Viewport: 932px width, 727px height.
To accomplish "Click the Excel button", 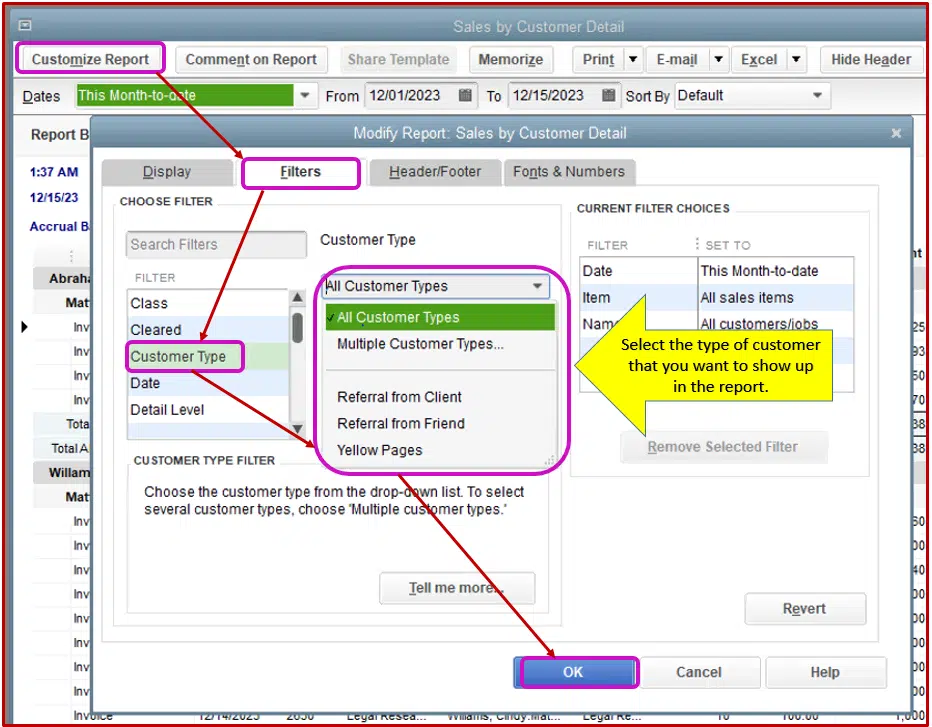I will [759, 59].
